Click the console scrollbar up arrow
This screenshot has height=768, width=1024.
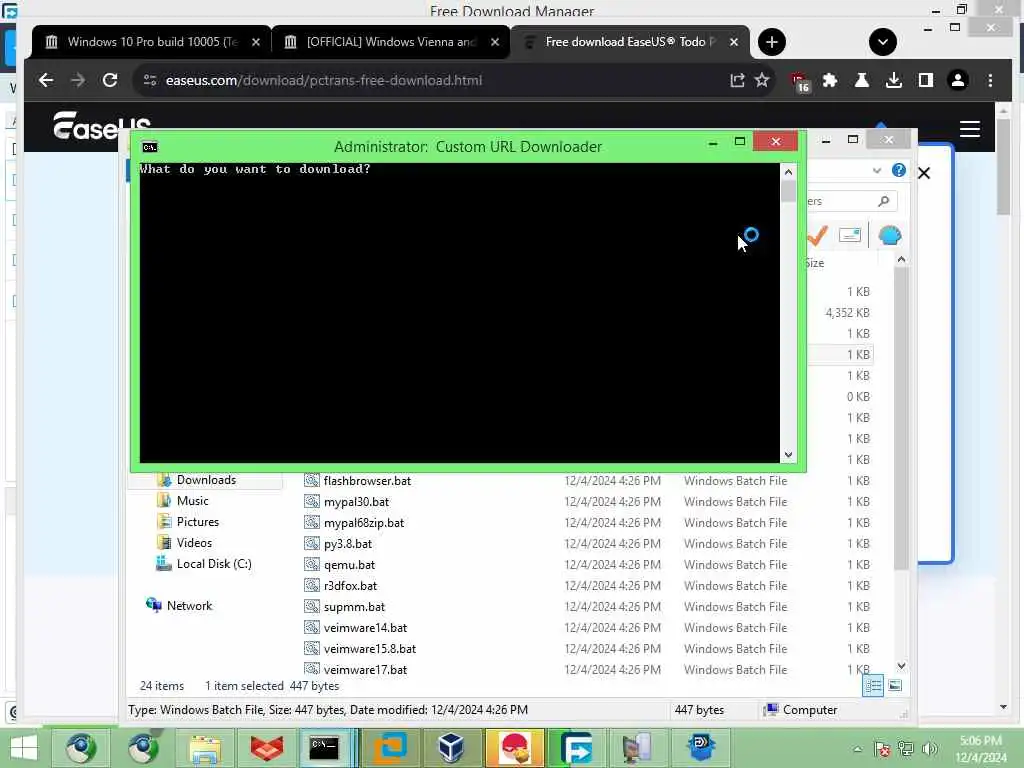click(x=788, y=172)
